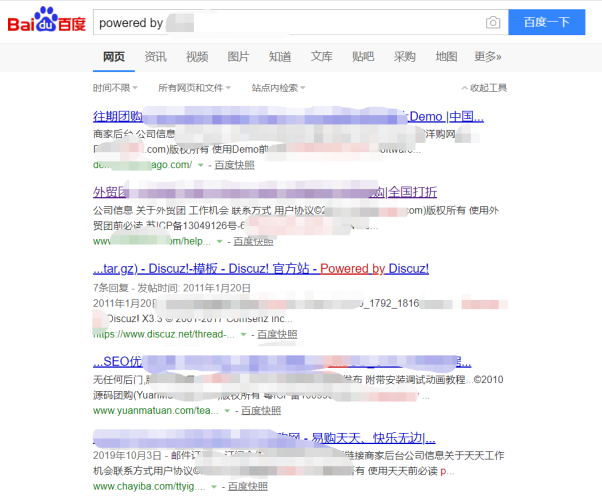The width and height of the screenshot is (602, 497).
Task: Click the 百度一下 search button
Action: [x=546, y=22]
